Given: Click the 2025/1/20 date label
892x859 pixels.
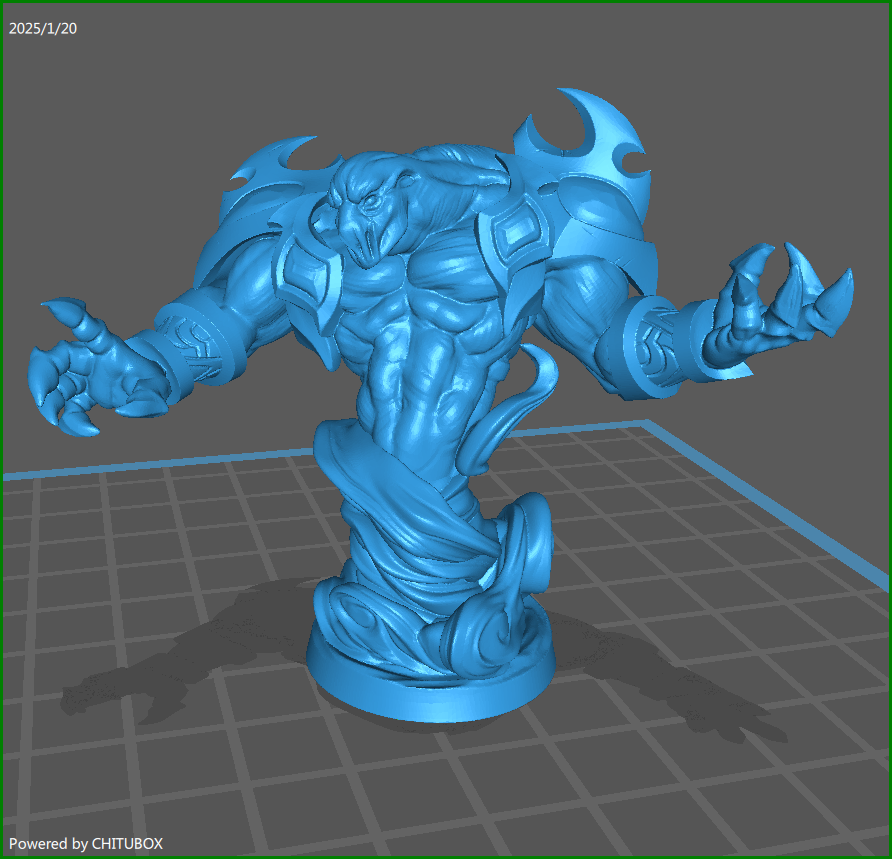Looking at the screenshot, I should coord(43,28).
